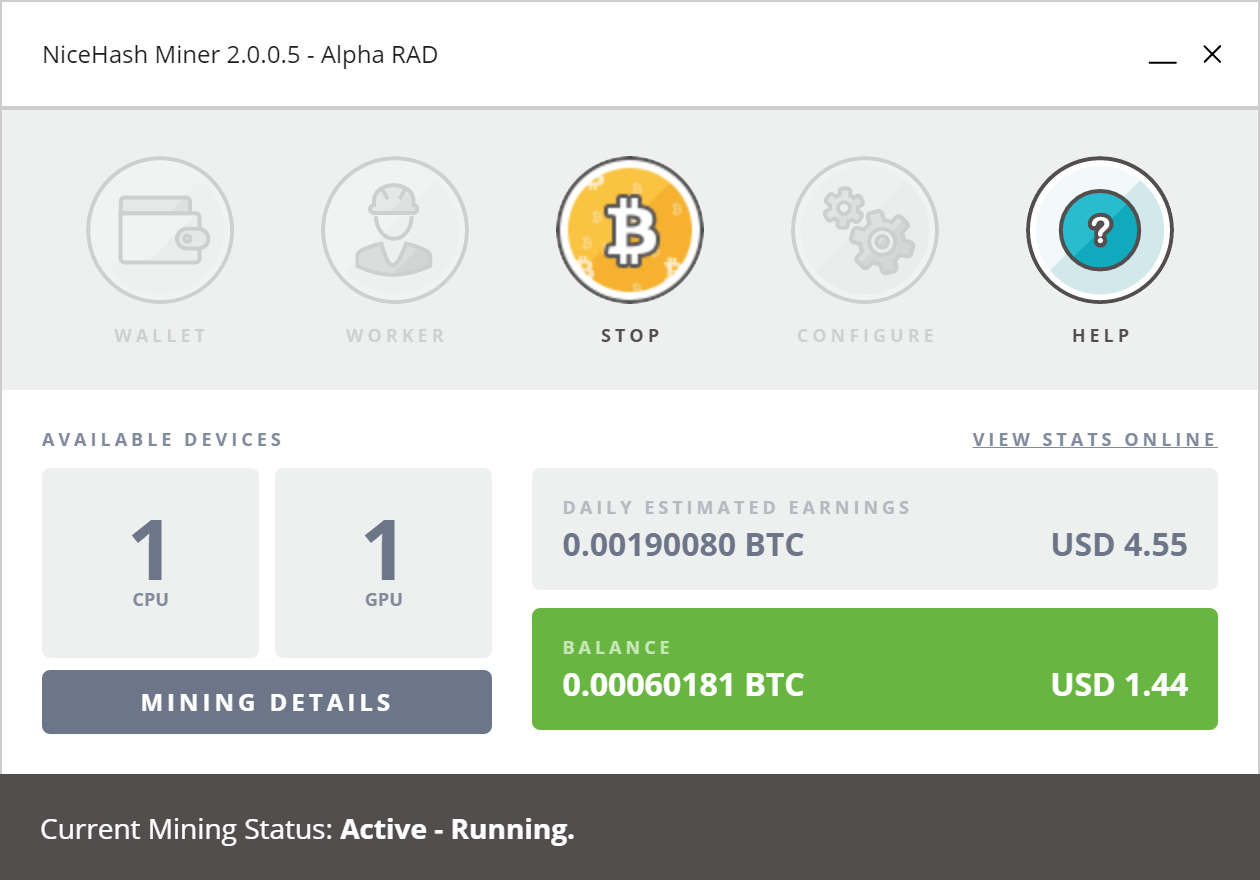Open the Configure gears icon
This screenshot has width=1260, height=882.
tap(865, 230)
